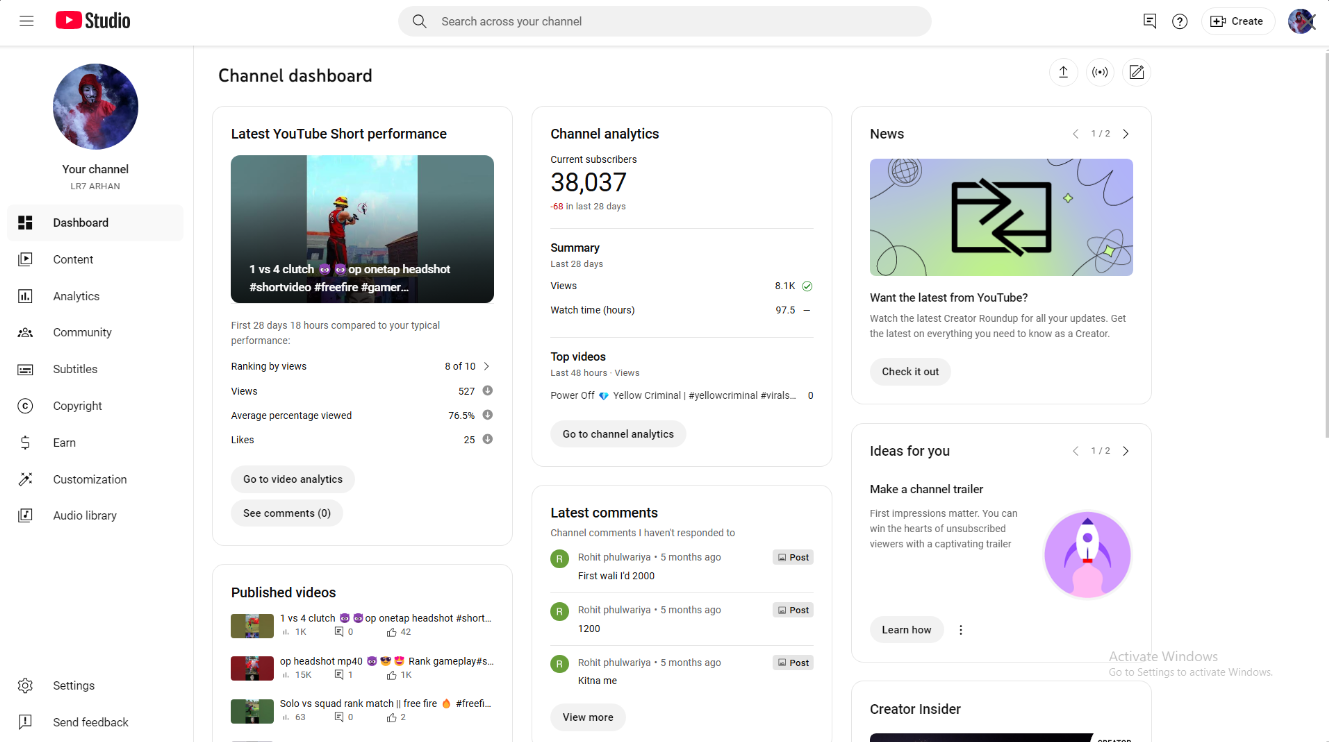Click Go to channel analytics button

coord(618,434)
